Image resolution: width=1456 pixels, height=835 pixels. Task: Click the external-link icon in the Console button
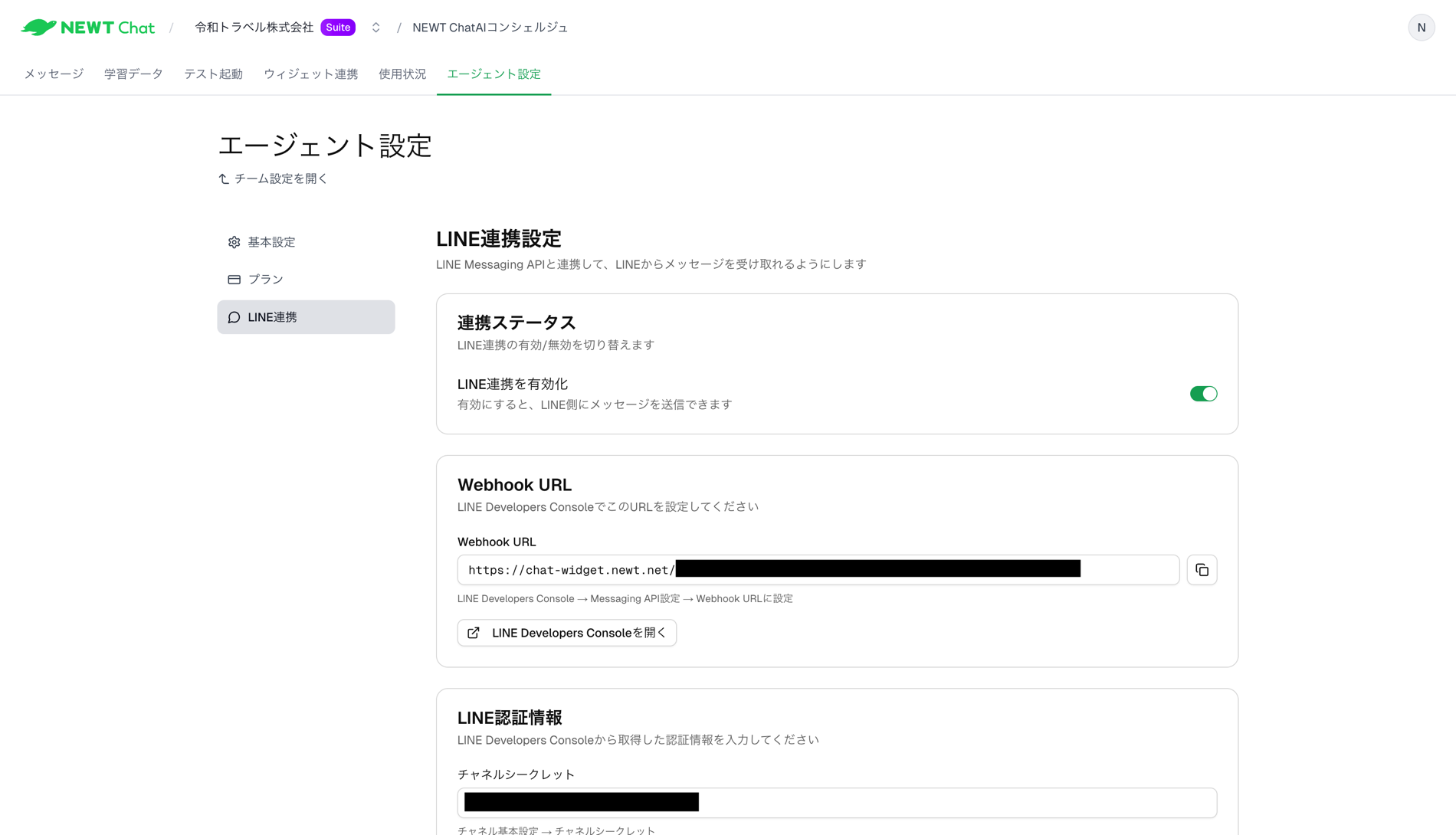click(x=474, y=633)
